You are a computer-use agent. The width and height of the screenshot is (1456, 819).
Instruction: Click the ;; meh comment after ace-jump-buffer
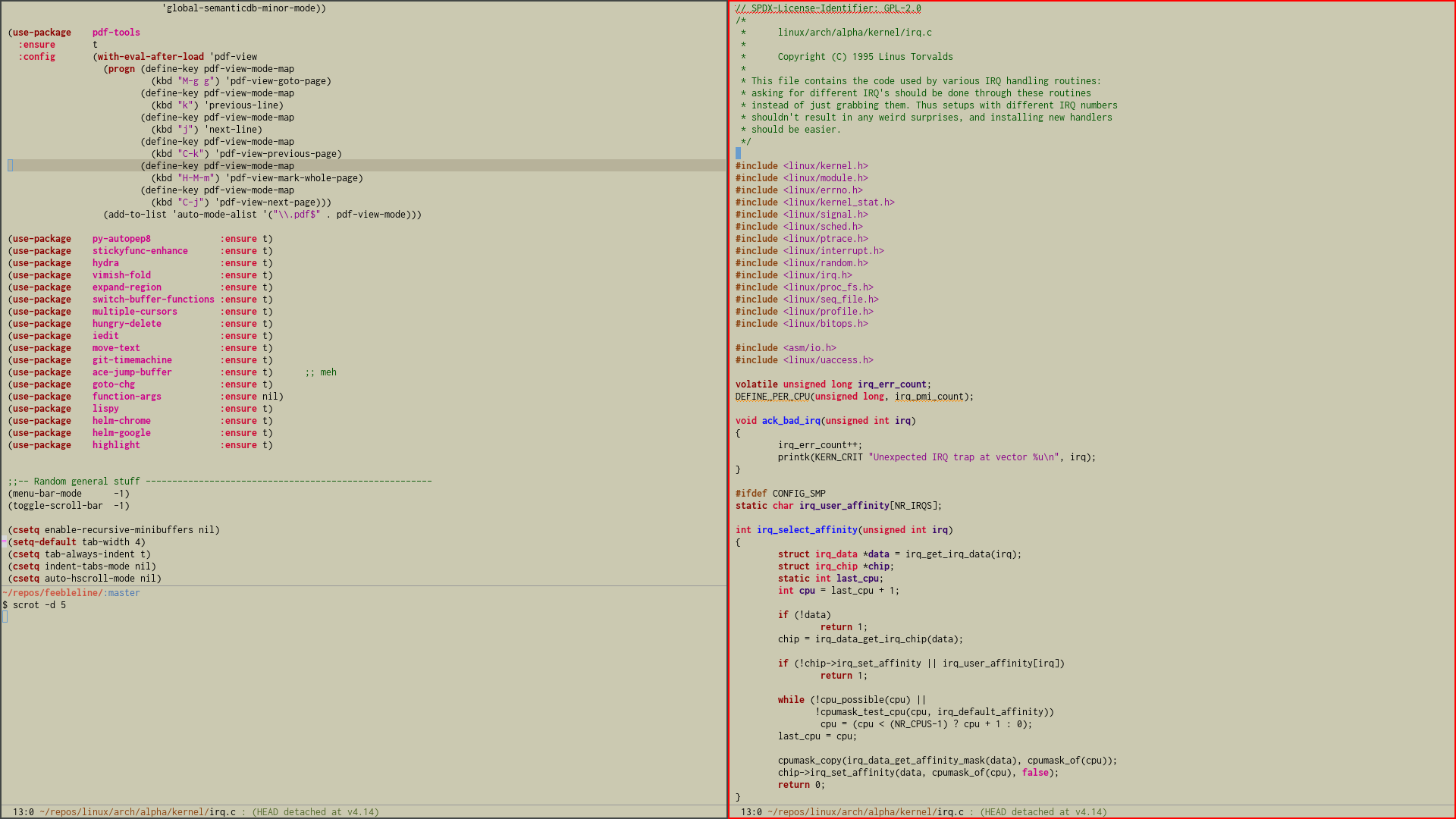321,372
